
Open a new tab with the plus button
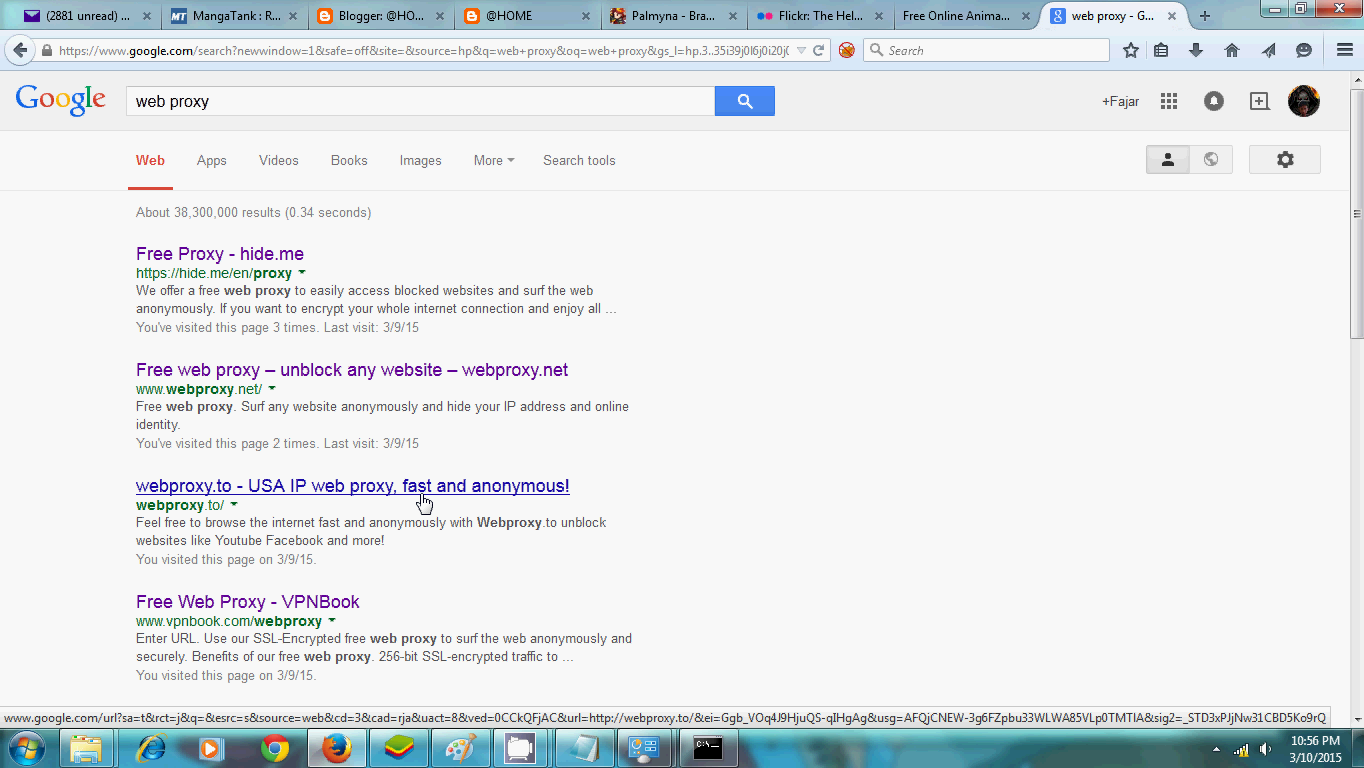tap(1204, 16)
